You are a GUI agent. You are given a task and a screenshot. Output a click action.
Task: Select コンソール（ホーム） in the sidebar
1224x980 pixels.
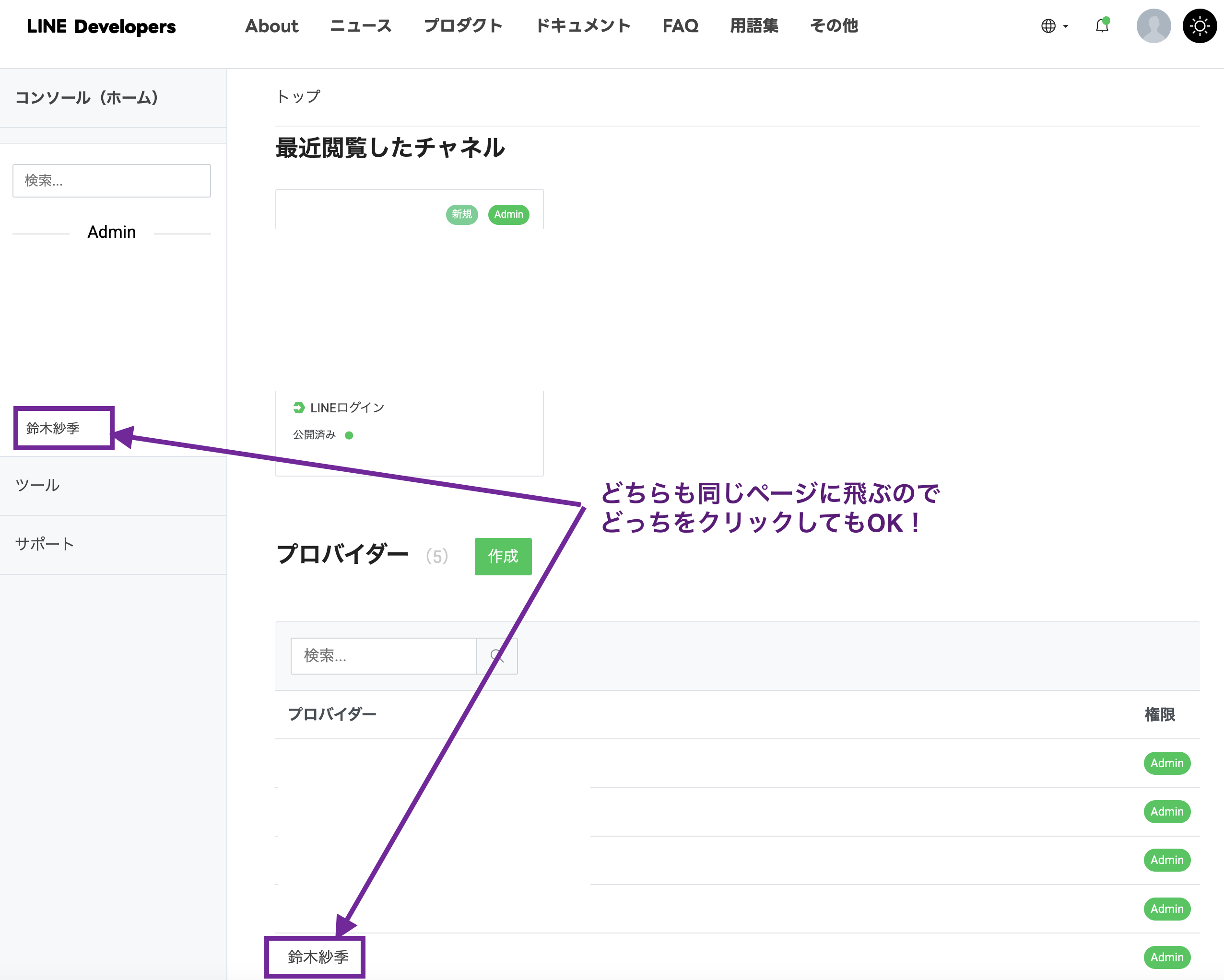point(113,98)
